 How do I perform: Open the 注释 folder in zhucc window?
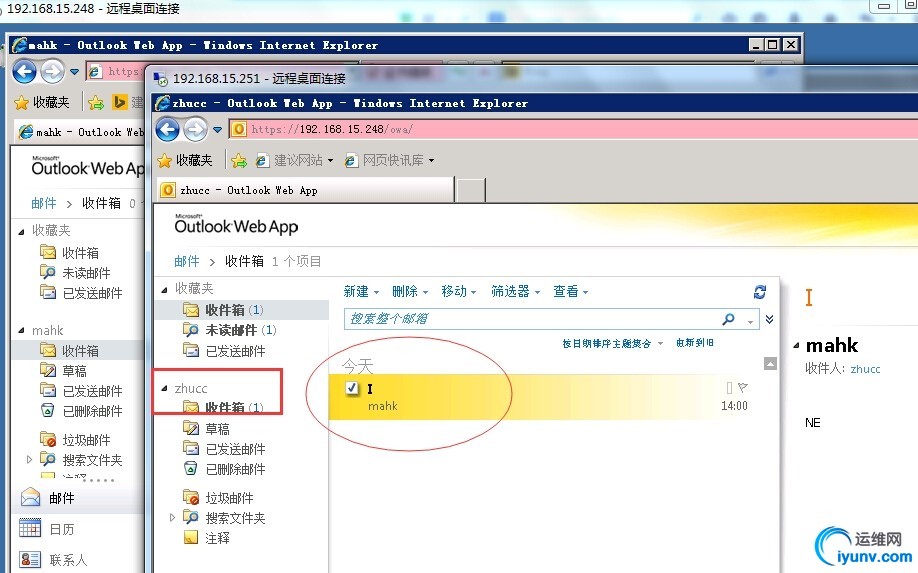coord(208,538)
